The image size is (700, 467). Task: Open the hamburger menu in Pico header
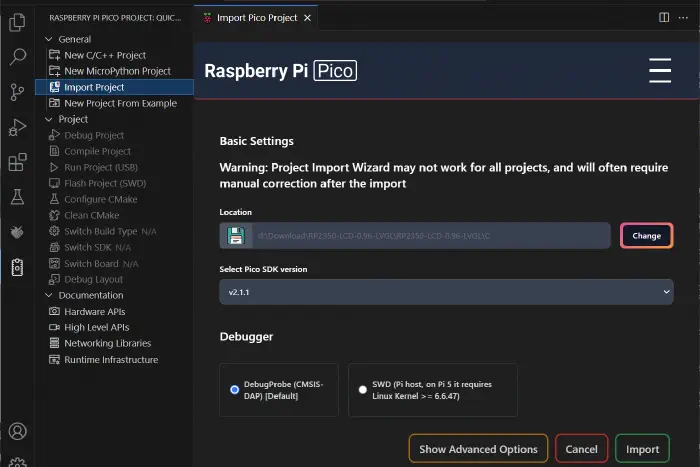659,71
